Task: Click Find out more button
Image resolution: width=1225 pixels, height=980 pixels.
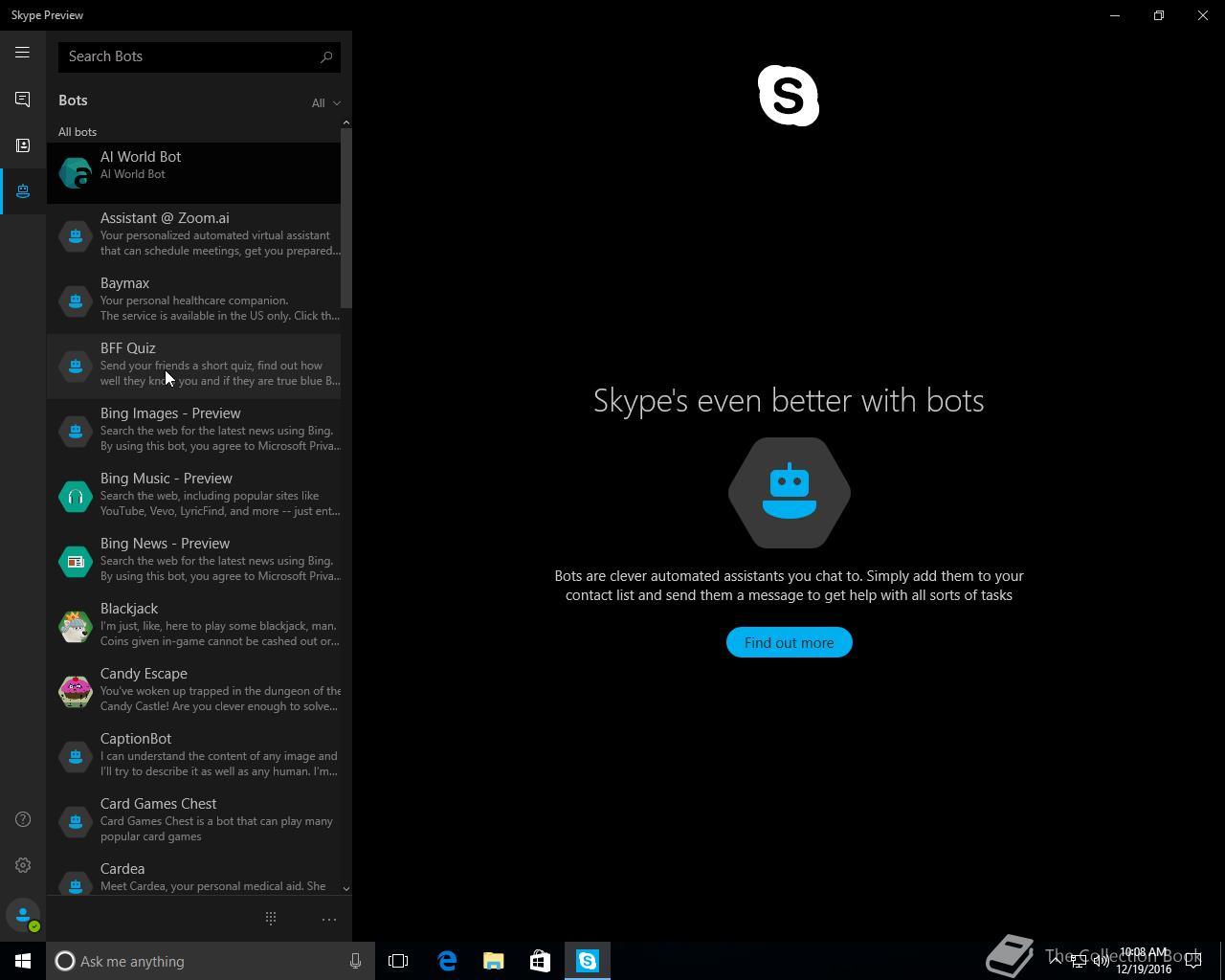Action: pyautogui.click(x=789, y=642)
